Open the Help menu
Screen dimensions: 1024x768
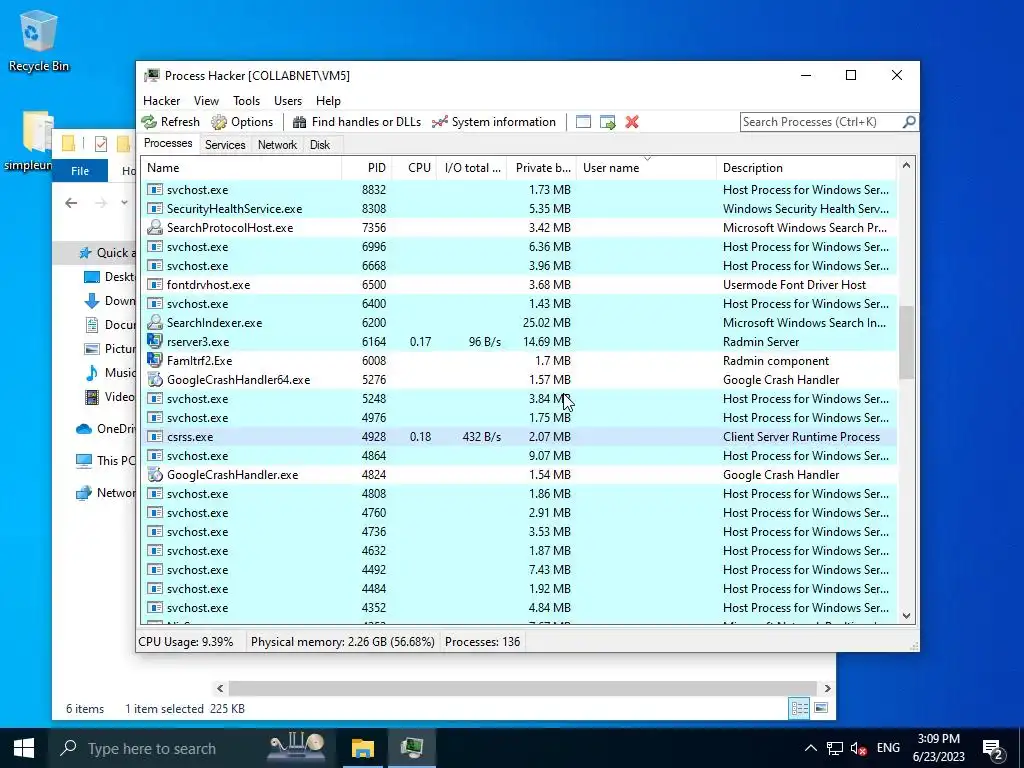pyautogui.click(x=328, y=101)
